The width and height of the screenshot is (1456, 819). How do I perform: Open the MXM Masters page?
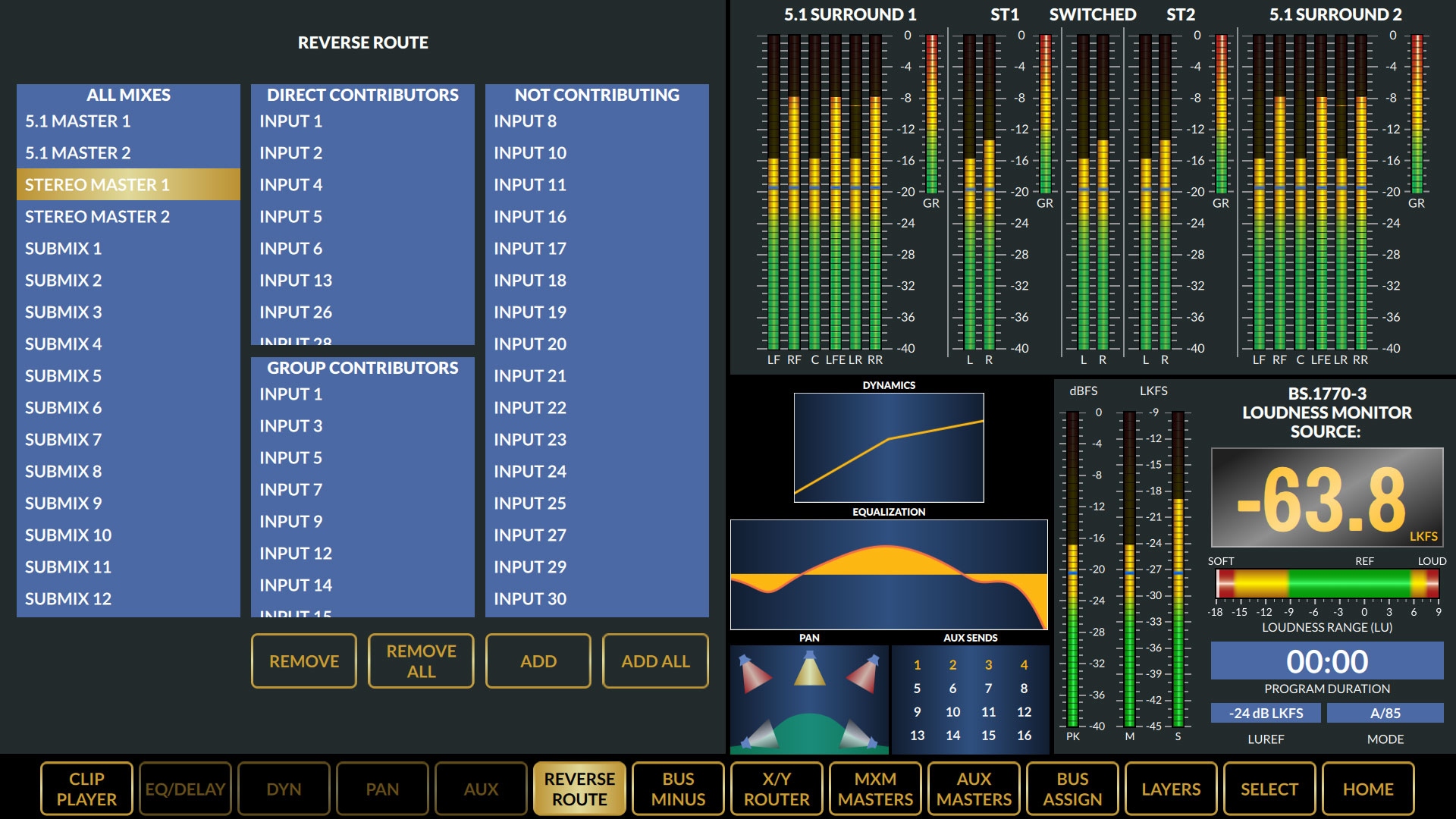[875, 789]
